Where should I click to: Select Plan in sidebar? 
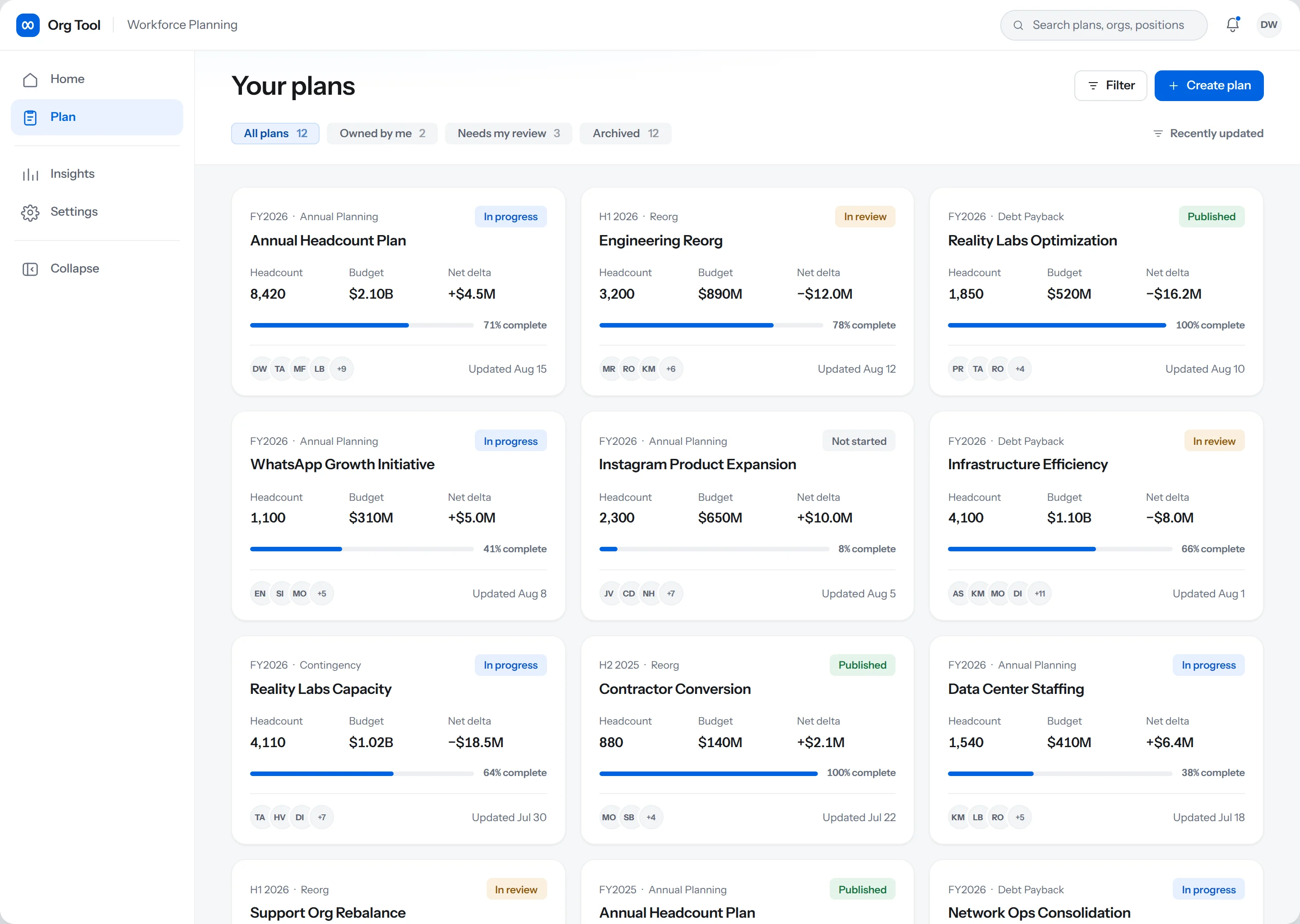pyautogui.click(x=97, y=117)
